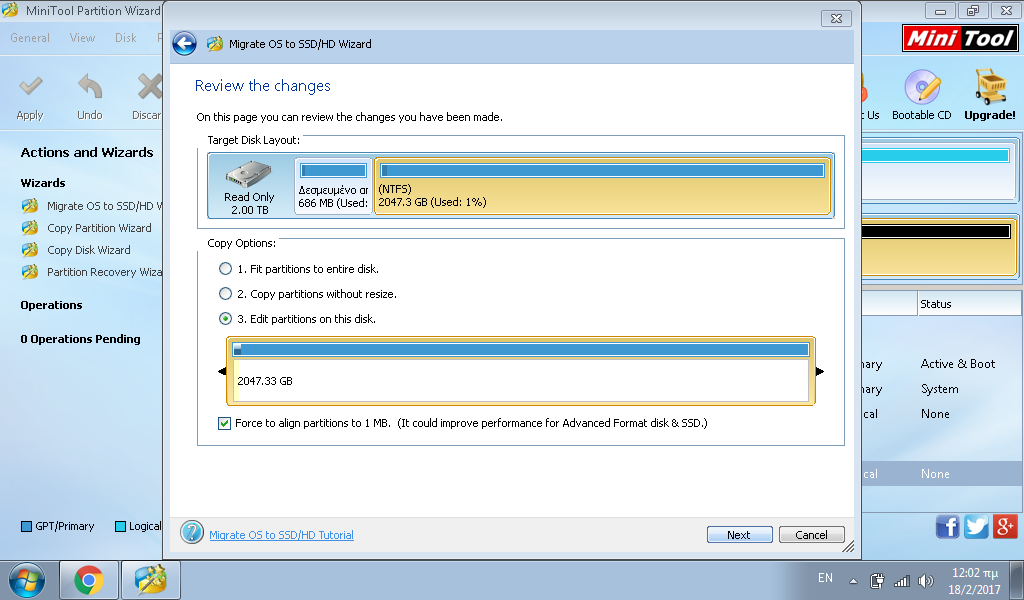Viewport: 1024px width, 600px height.
Task: Select 'Copy partitions without resize' option
Action: 225,294
